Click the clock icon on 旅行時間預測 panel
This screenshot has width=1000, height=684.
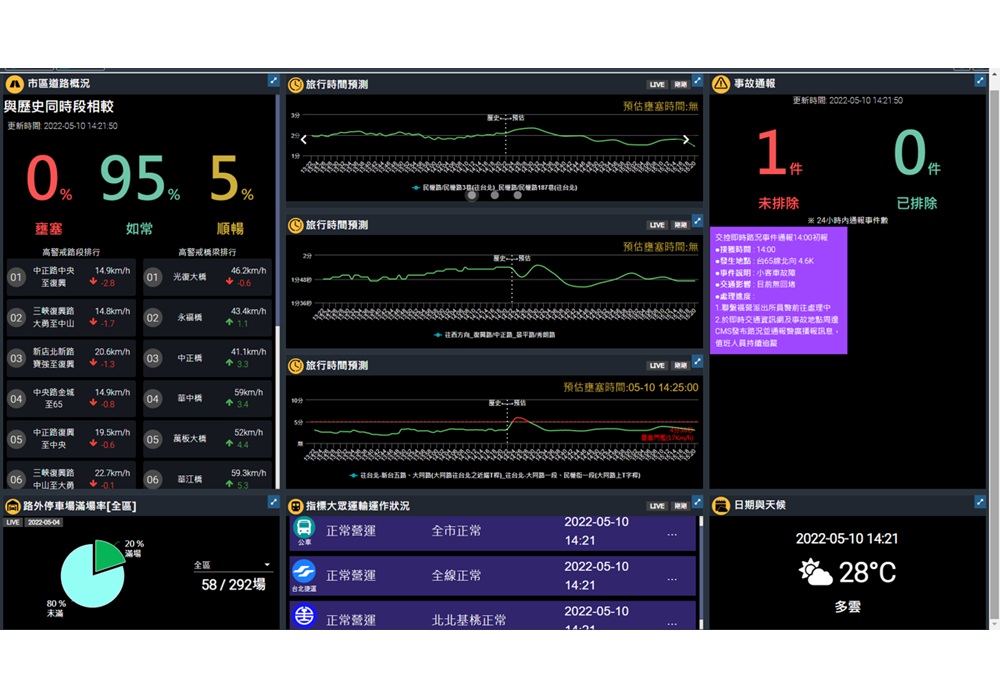(295, 84)
